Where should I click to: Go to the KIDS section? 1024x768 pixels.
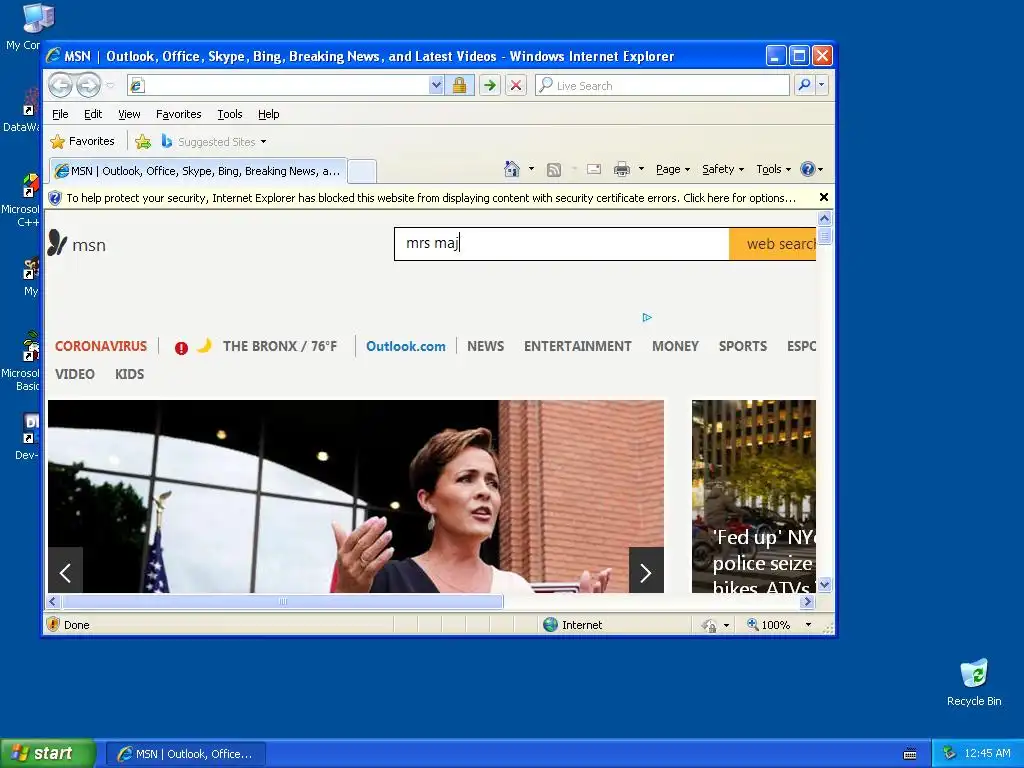[x=129, y=374]
